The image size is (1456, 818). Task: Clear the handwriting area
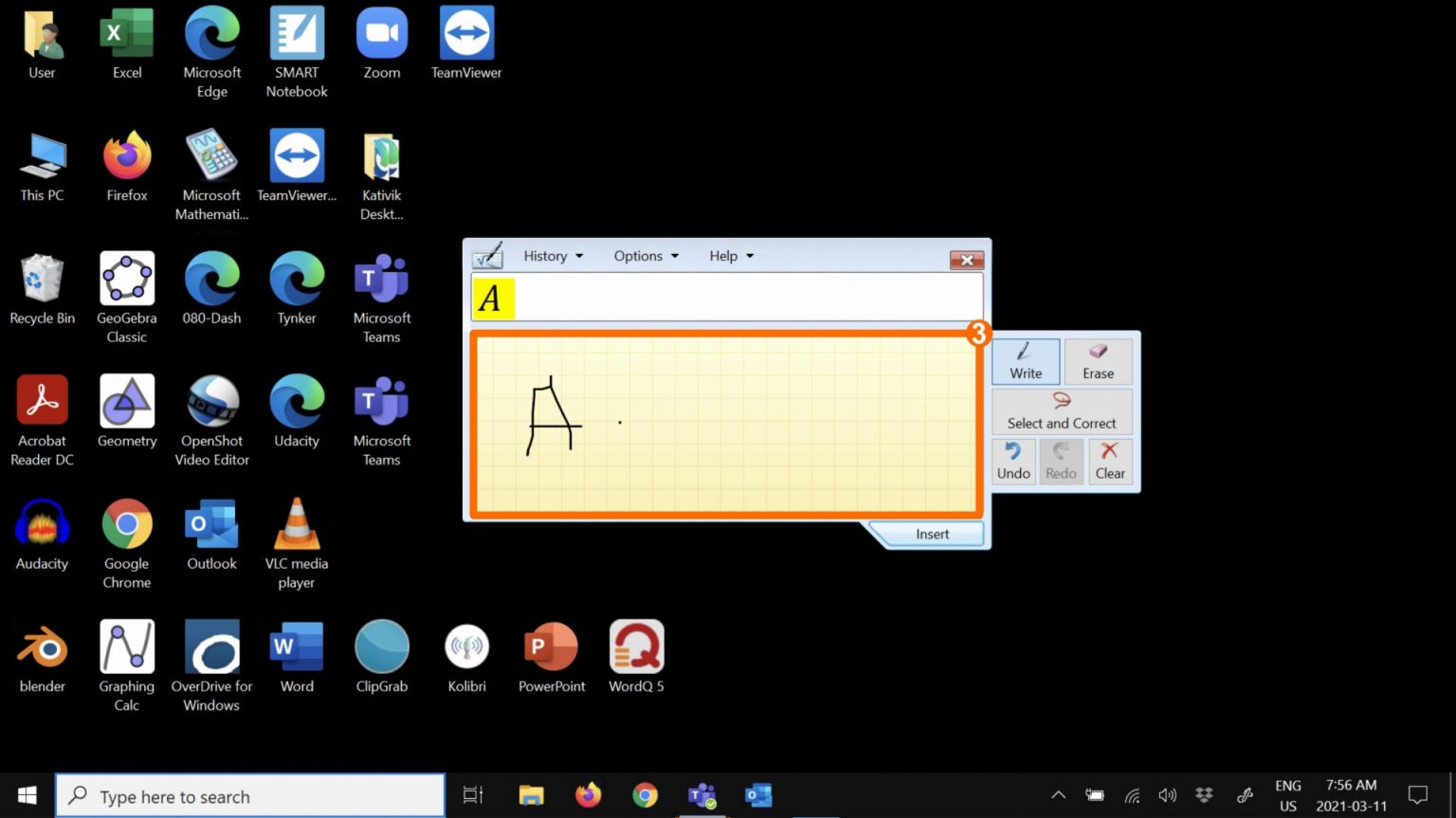pos(1110,461)
